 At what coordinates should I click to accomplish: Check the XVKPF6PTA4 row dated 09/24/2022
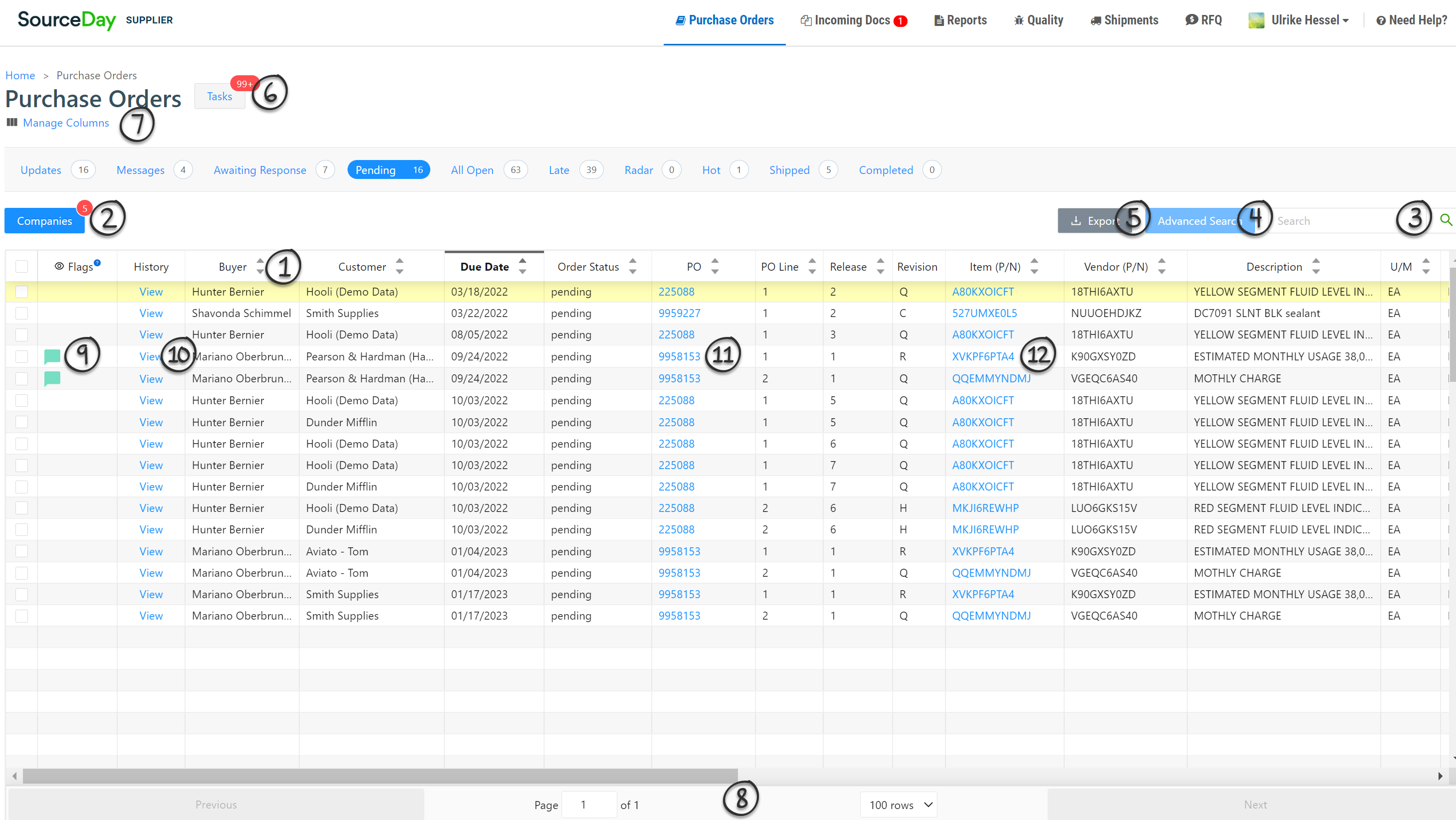(x=21, y=356)
